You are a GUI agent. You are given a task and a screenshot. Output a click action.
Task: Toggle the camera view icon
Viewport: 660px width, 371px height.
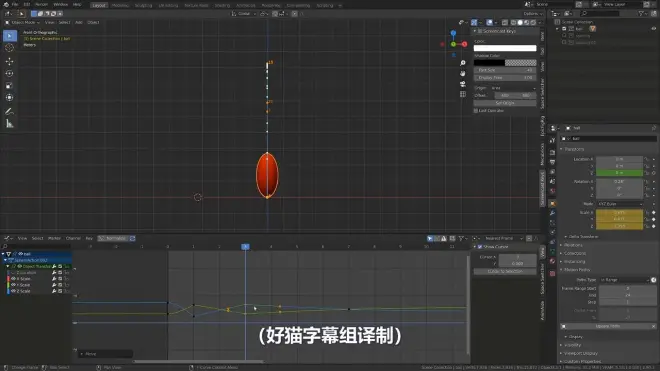tap(463, 84)
